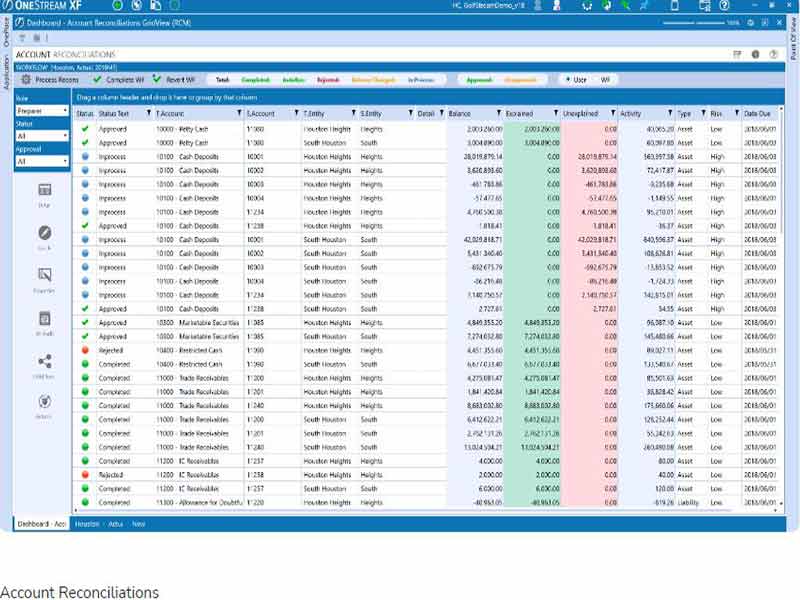Click the pencil edit icon in sidebar
The image size is (800, 600).
point(44,232)
